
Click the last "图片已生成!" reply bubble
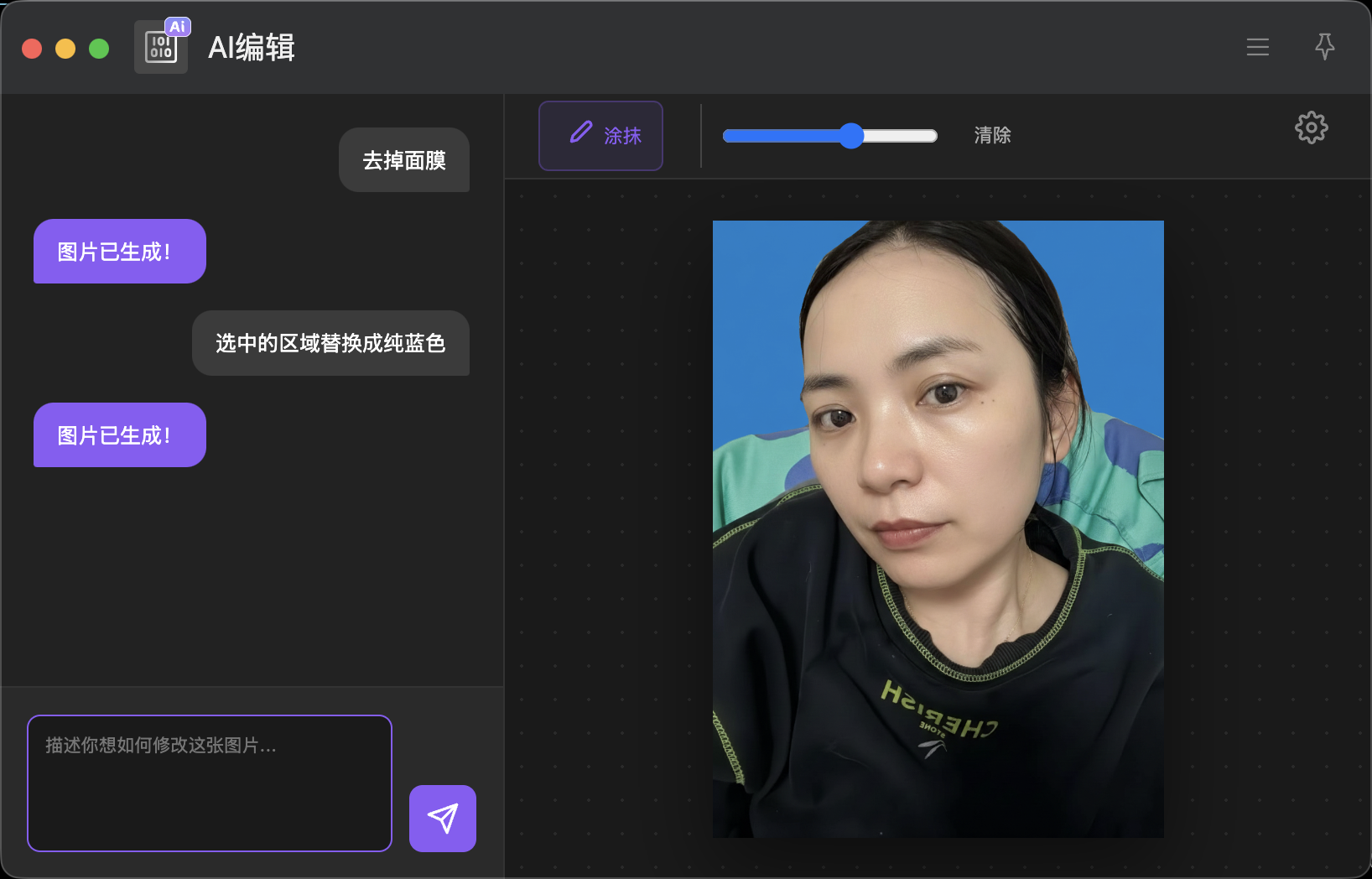click(119, 435)
